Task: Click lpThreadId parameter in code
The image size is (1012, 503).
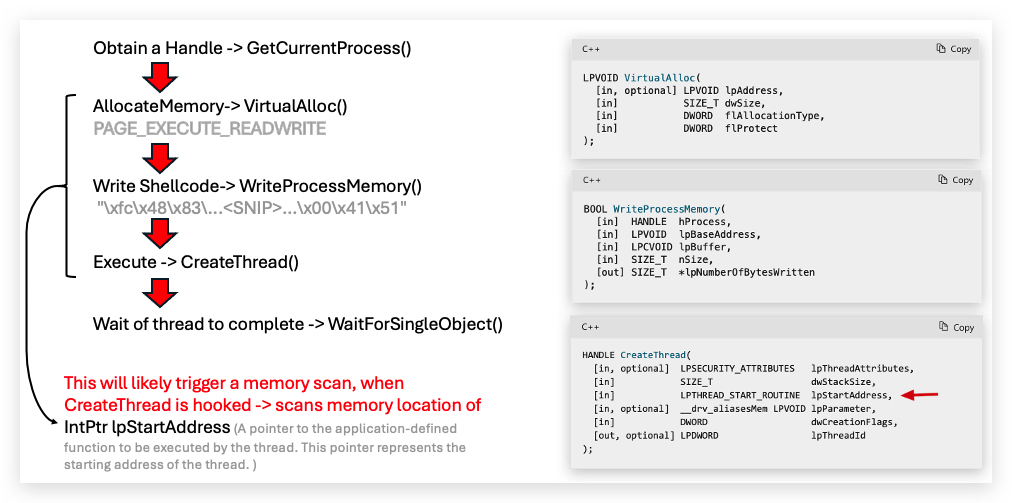Action: pyautogui.click(x=838, y=436)
